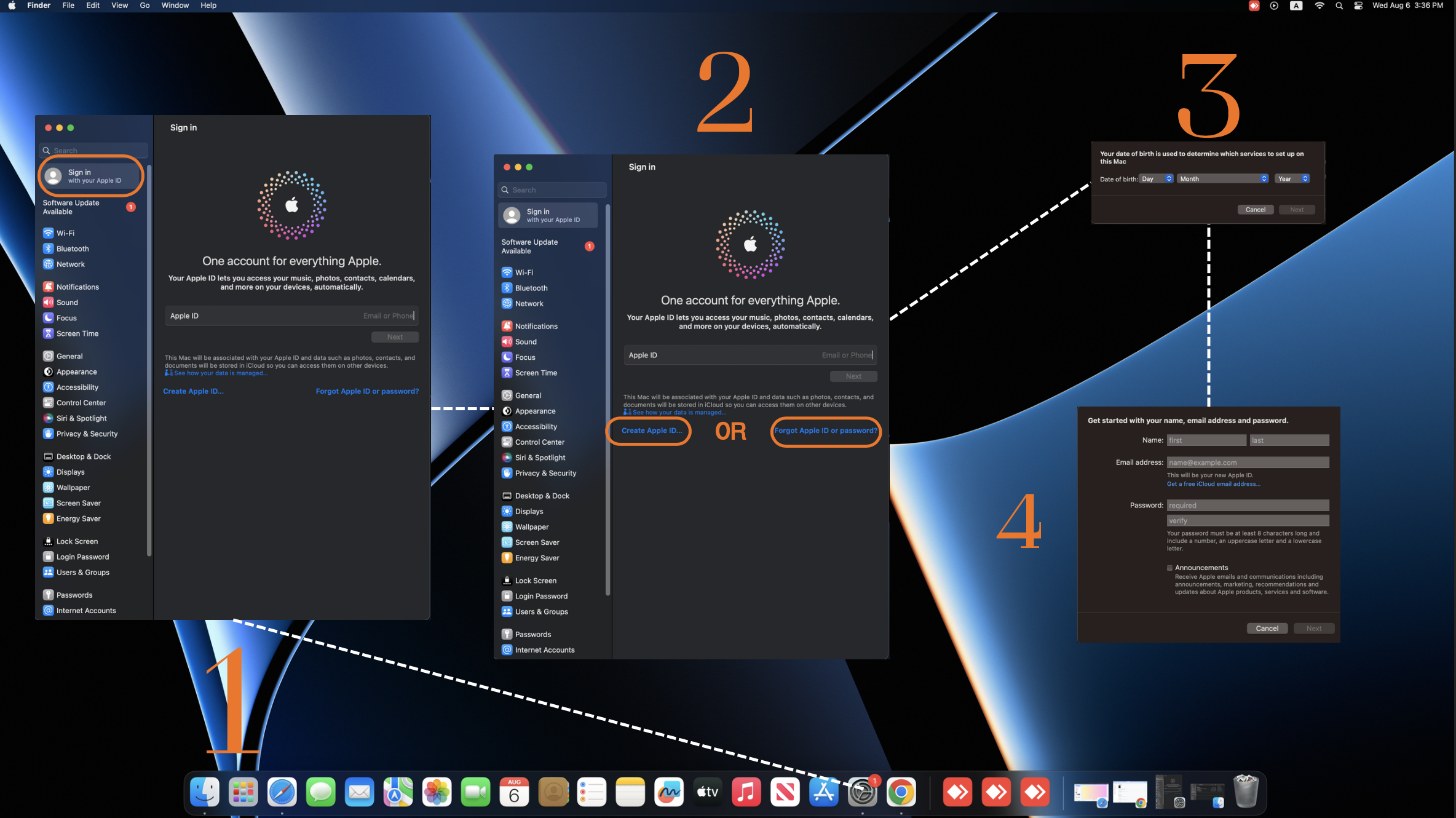1456x818 pixels.
Task: Open Music app in the Dock
Action: click(747, 792)
